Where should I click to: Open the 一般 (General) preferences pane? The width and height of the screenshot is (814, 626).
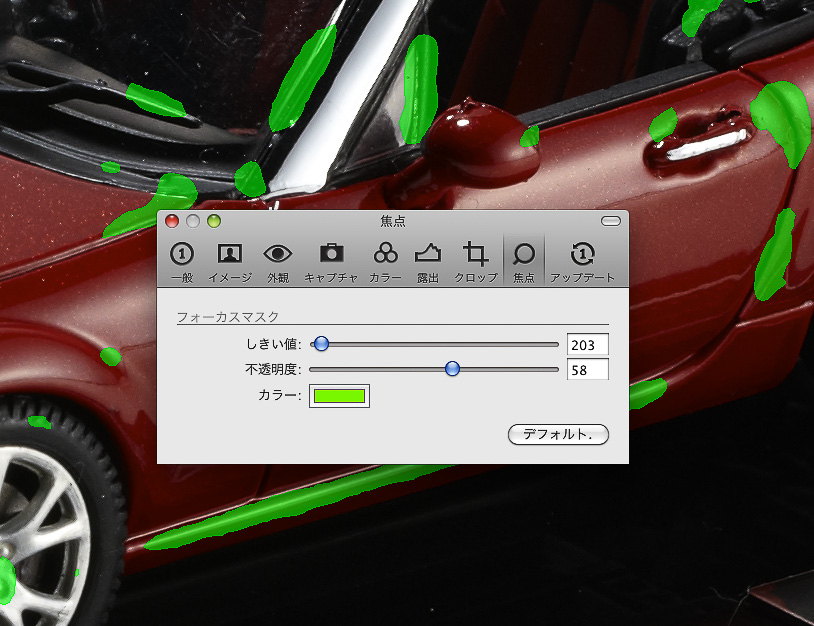coord(181,262)
